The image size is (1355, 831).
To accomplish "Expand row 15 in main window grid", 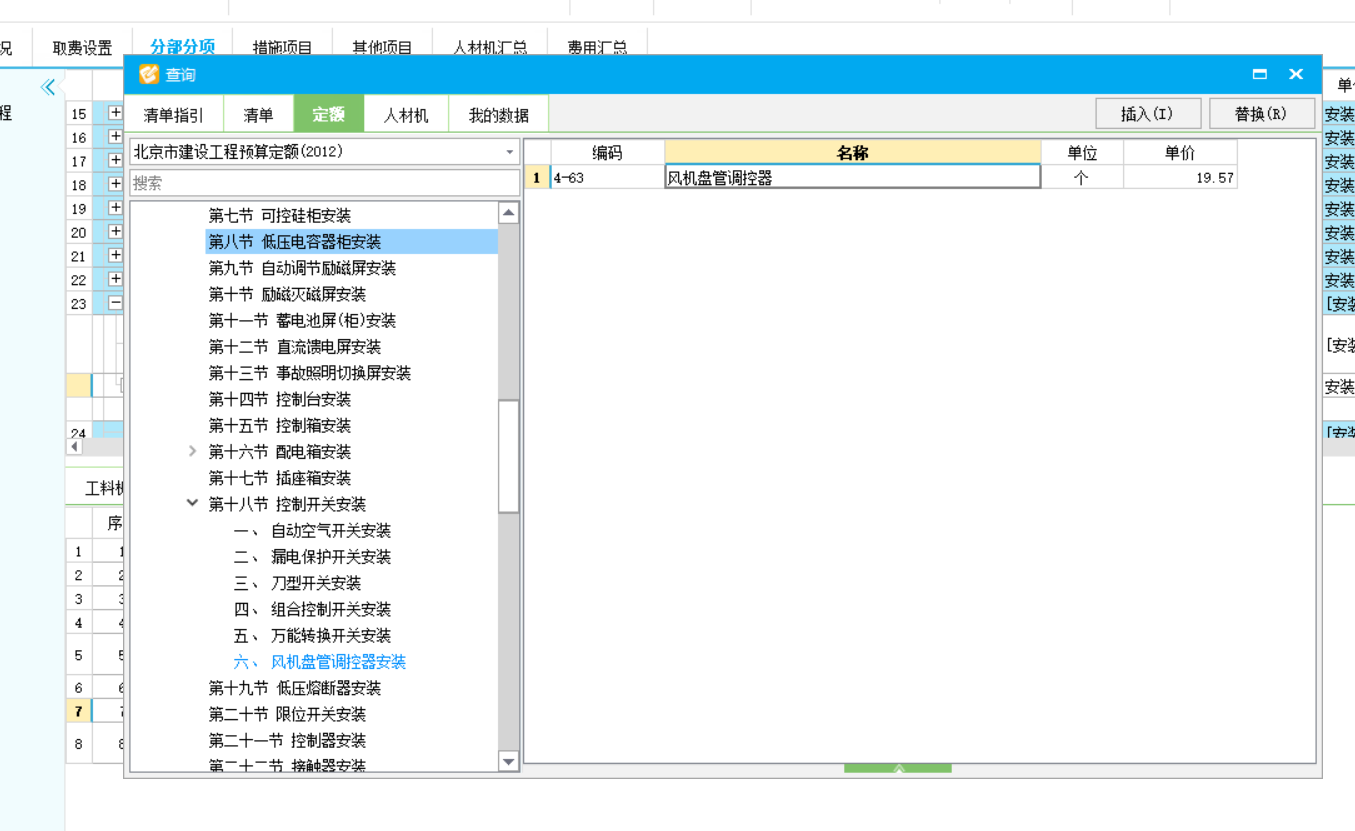I will pyautogui.click(x=115, y=113).
